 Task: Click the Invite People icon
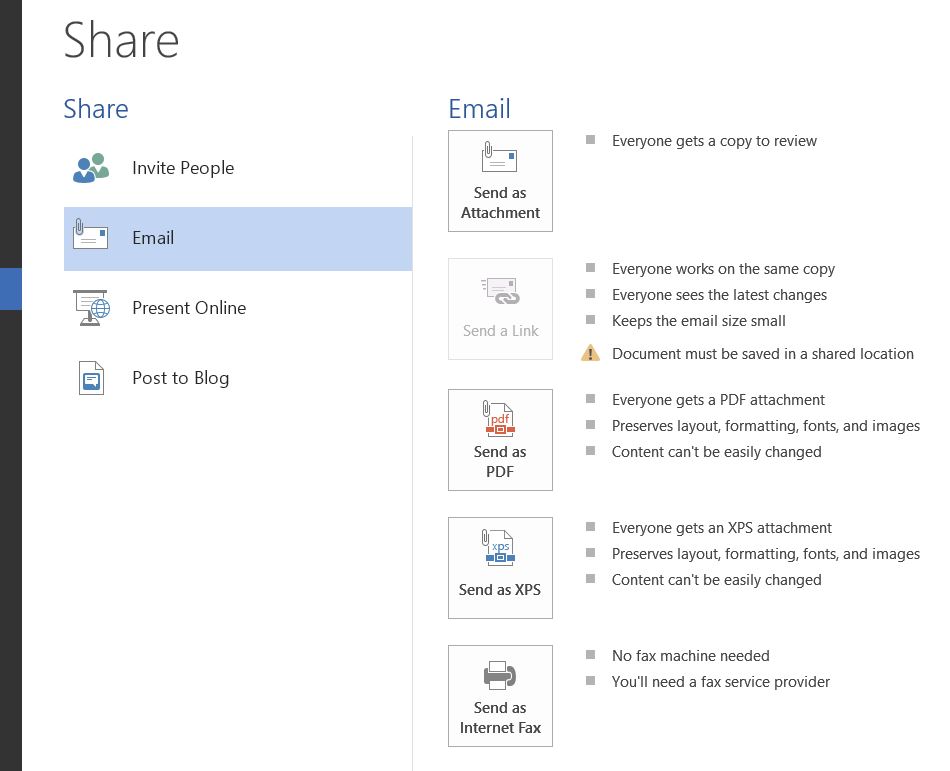[x=90, y=168]
